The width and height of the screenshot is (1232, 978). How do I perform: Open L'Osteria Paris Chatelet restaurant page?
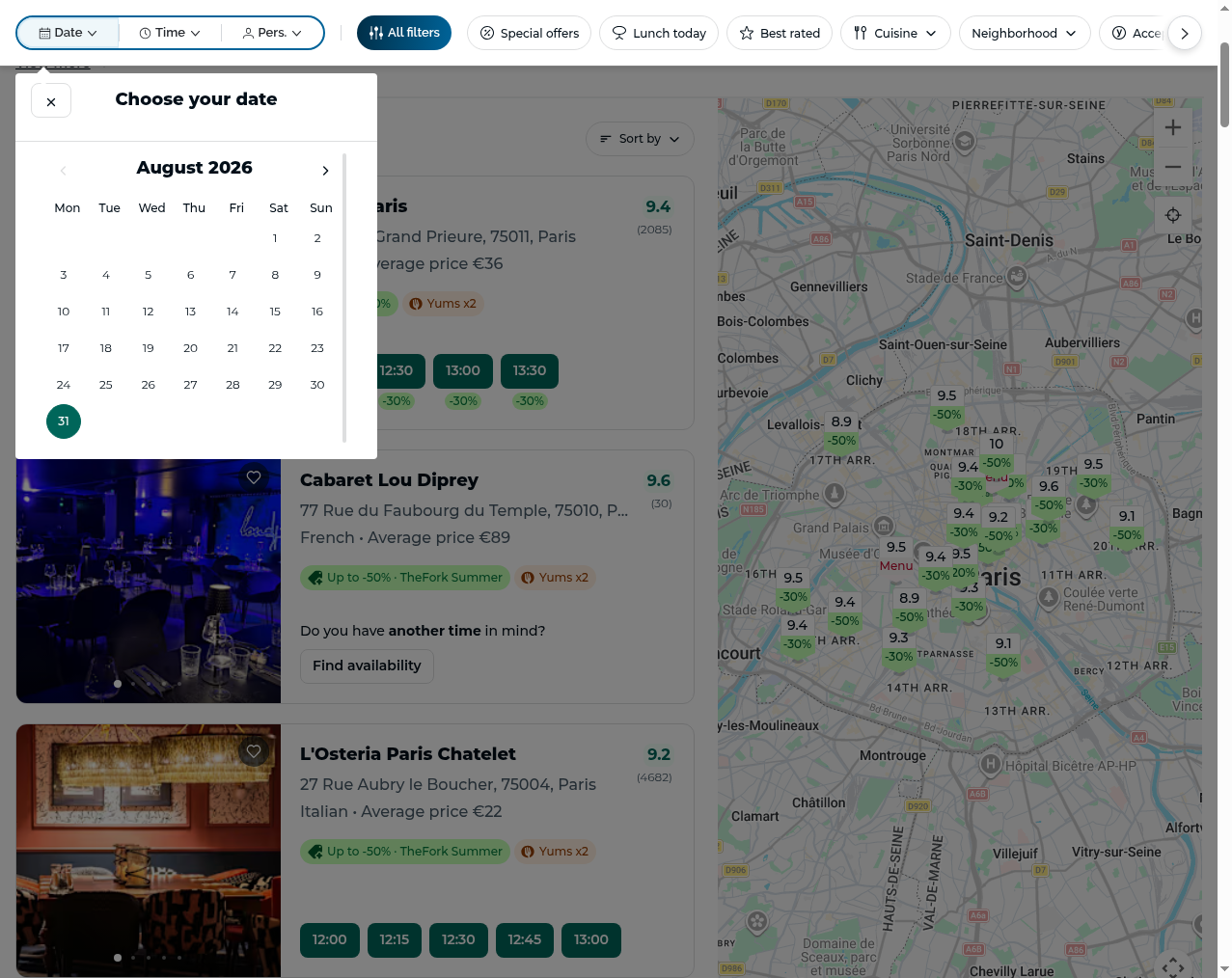407,754
